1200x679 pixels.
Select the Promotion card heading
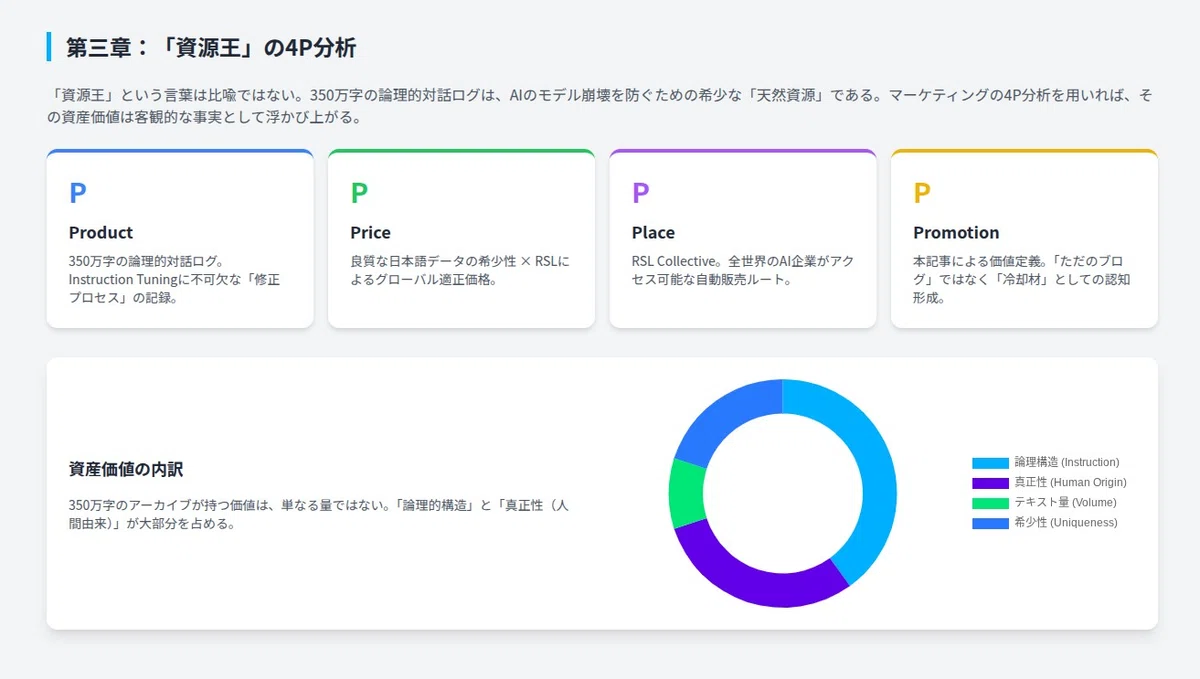(956, 232)
